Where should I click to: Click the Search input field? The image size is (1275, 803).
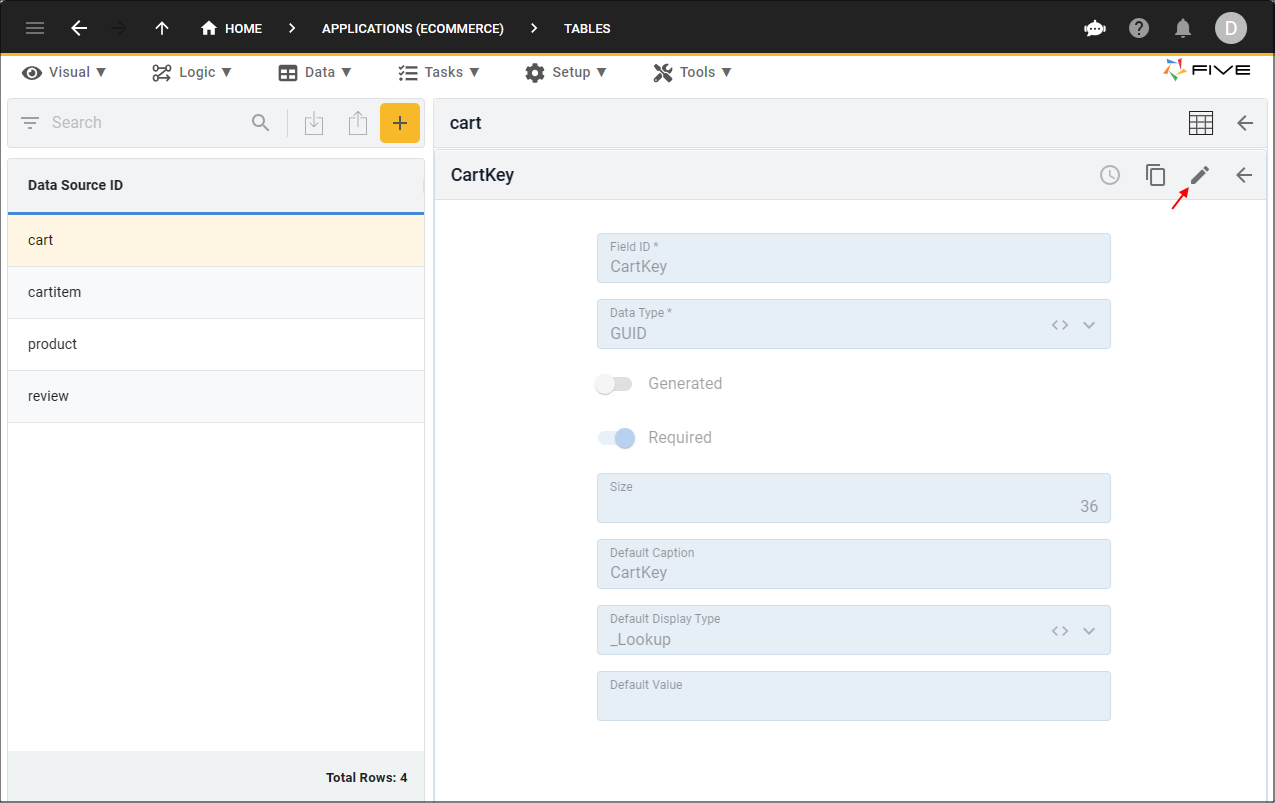point(145,123)
